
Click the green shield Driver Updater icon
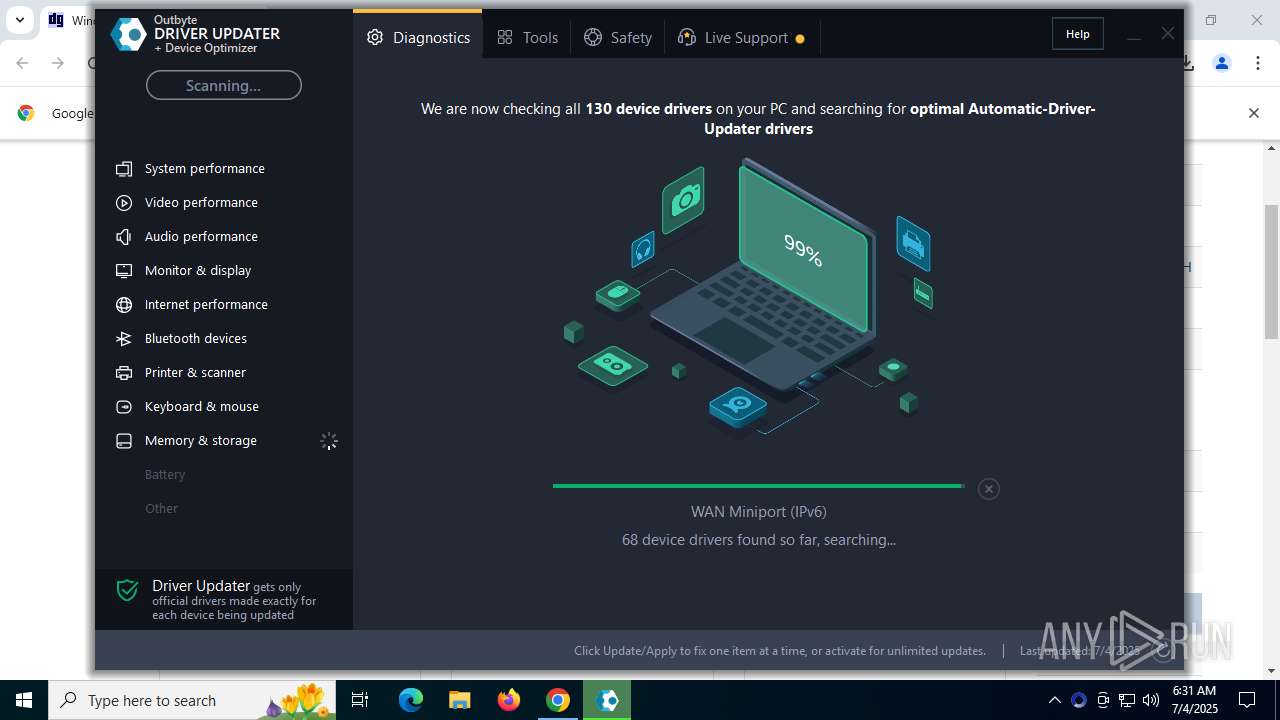point(127,590)
